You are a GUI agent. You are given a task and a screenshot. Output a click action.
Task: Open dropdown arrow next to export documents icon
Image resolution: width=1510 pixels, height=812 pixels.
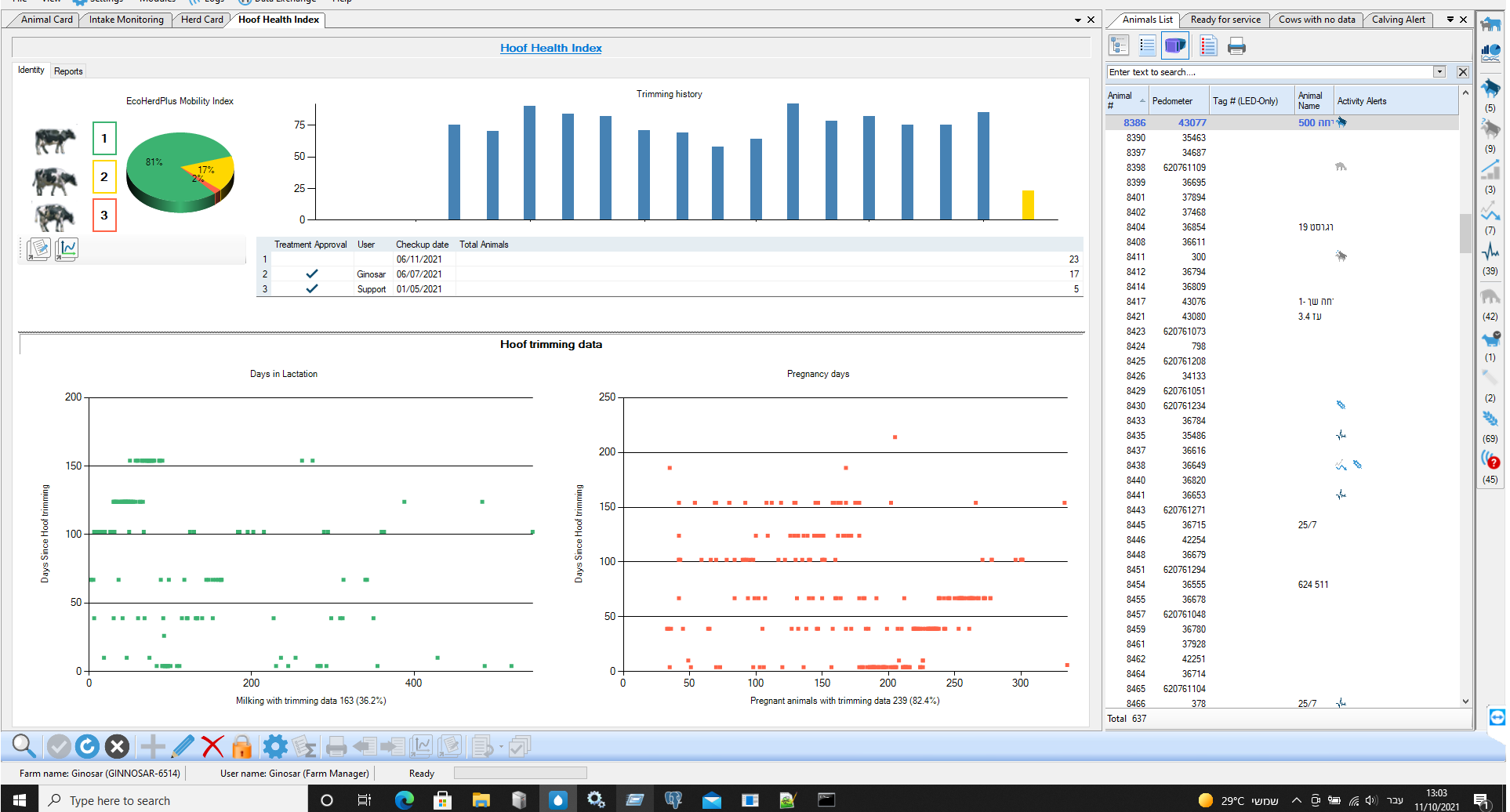coord(501,747)
